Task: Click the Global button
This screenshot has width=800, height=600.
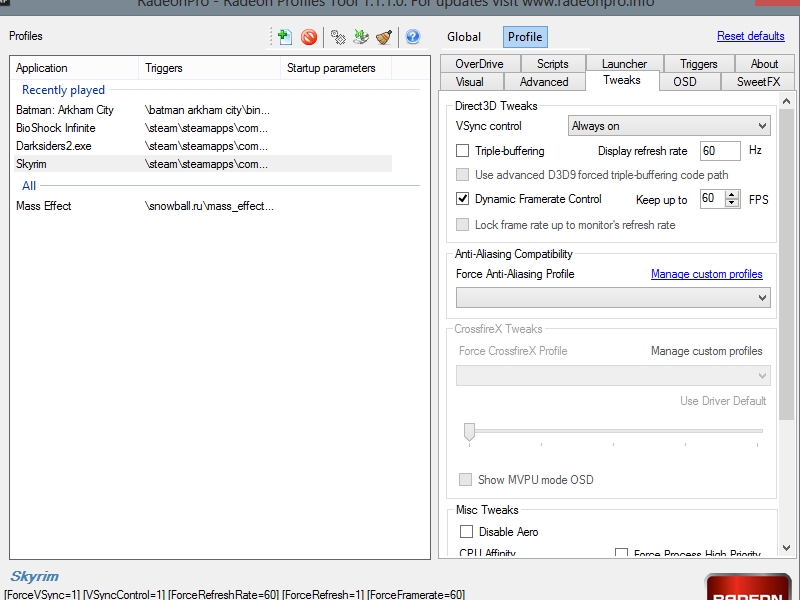Action: point(464,37)
